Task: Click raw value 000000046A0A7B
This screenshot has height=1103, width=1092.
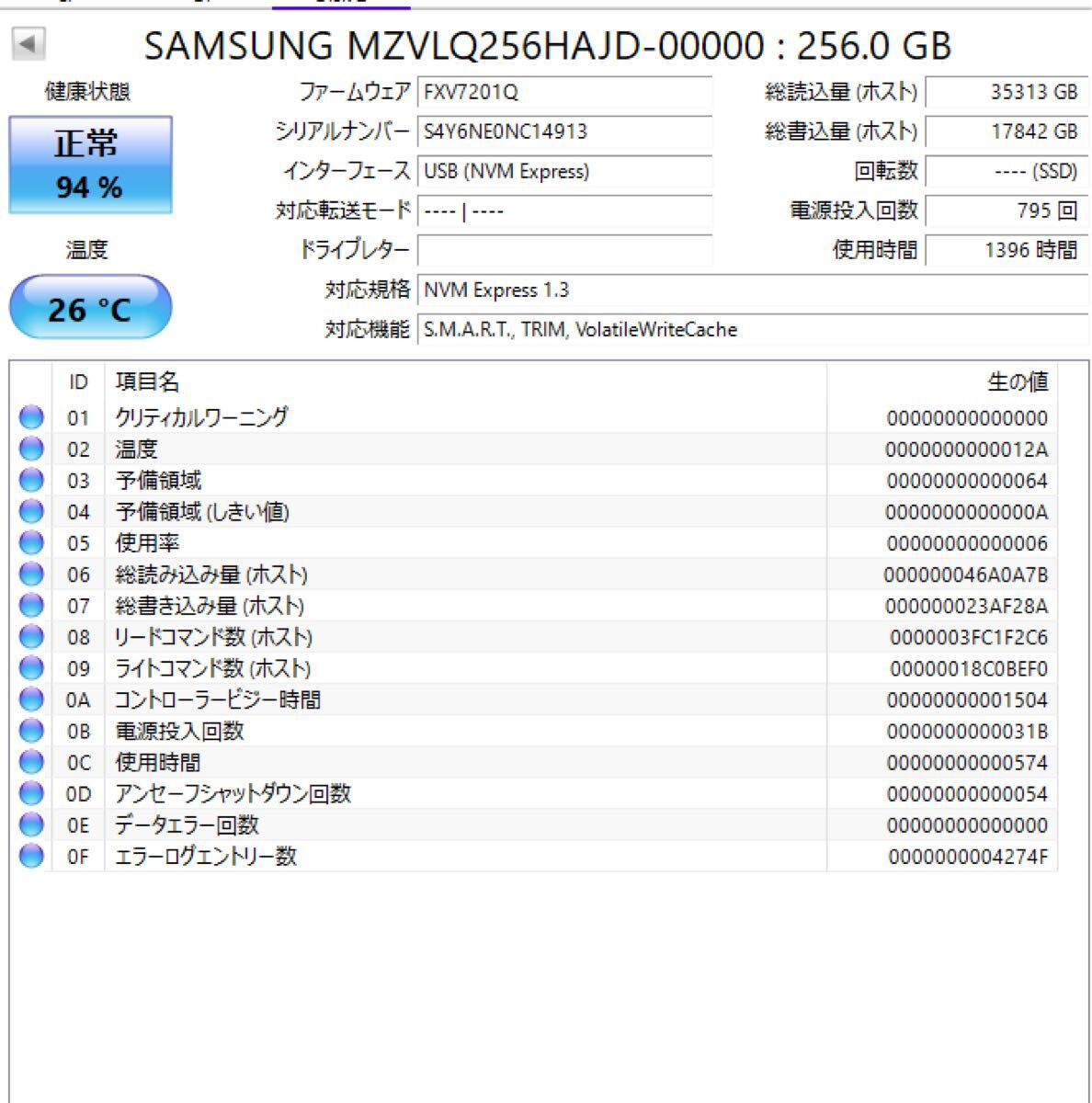Action: tap(966, 574)
